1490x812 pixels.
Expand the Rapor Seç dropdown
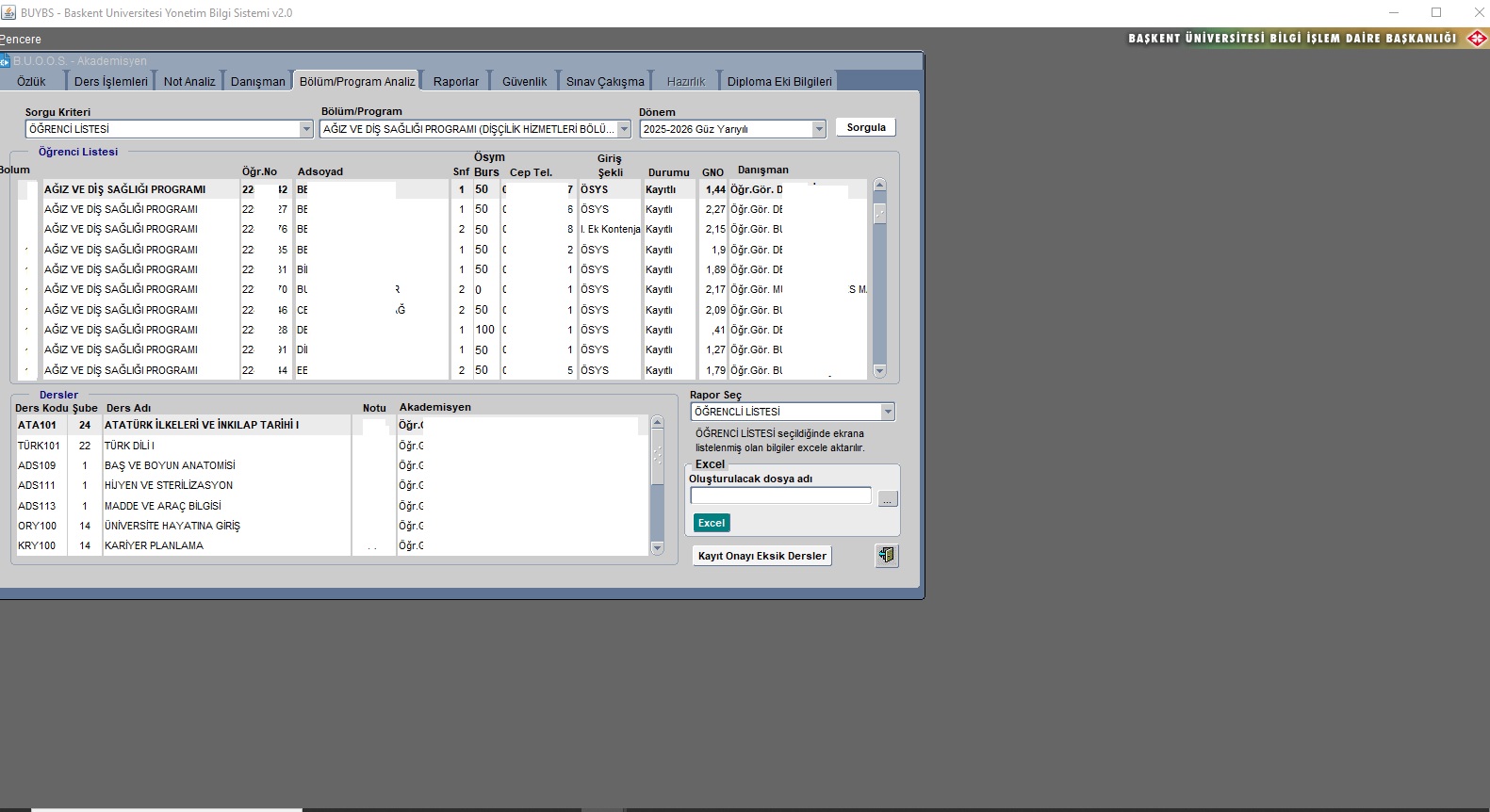click(x=887, y=412)
